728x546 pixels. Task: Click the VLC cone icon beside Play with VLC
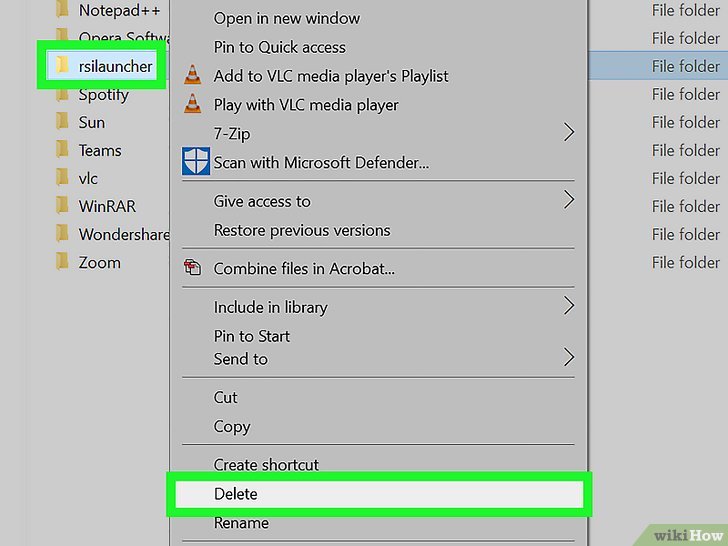(x=193, y=105)
